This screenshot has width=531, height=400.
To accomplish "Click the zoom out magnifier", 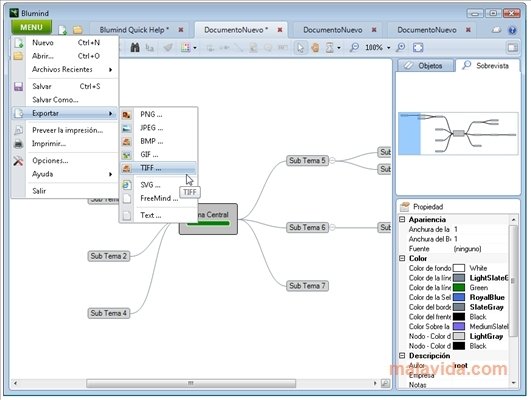I will click(x=354, y=47).
